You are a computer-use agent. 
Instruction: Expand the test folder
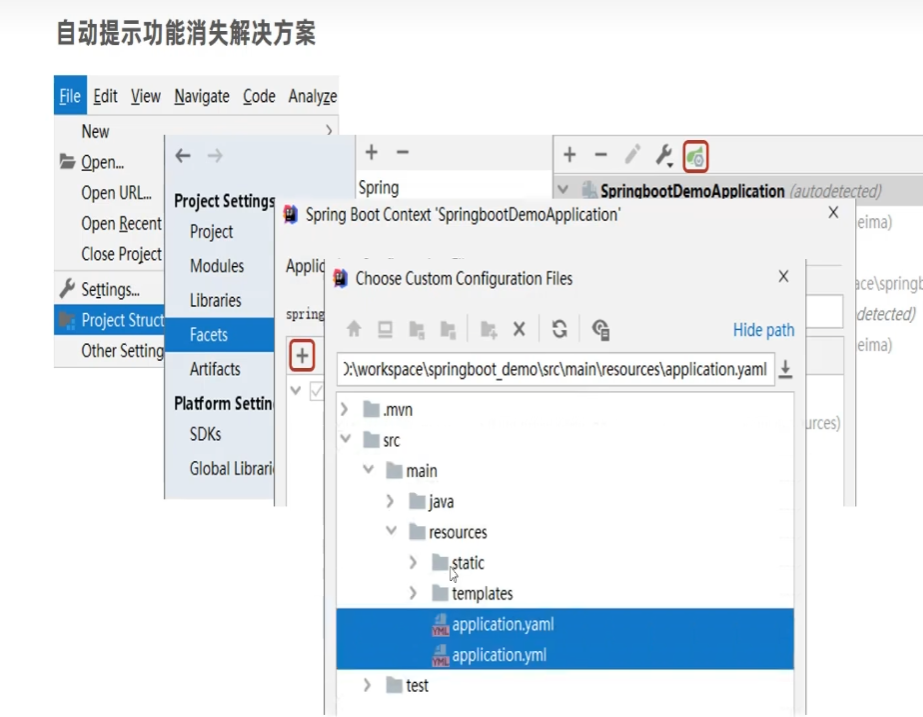pos(367,685)
